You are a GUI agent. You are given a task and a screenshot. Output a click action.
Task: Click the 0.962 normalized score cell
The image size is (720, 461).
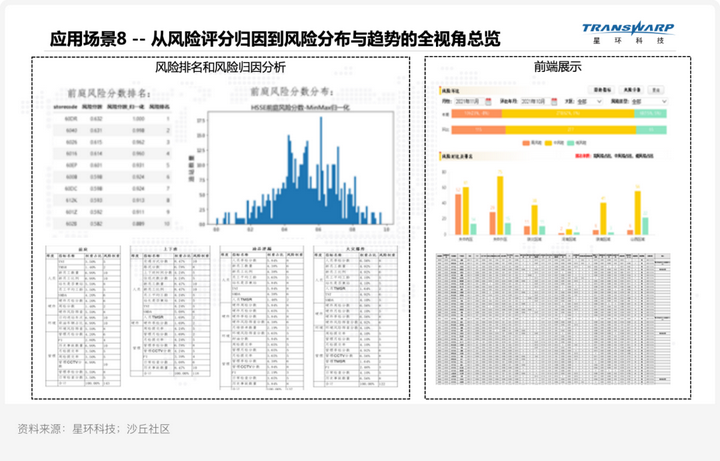pyautogui.click(x=138, y=142)
